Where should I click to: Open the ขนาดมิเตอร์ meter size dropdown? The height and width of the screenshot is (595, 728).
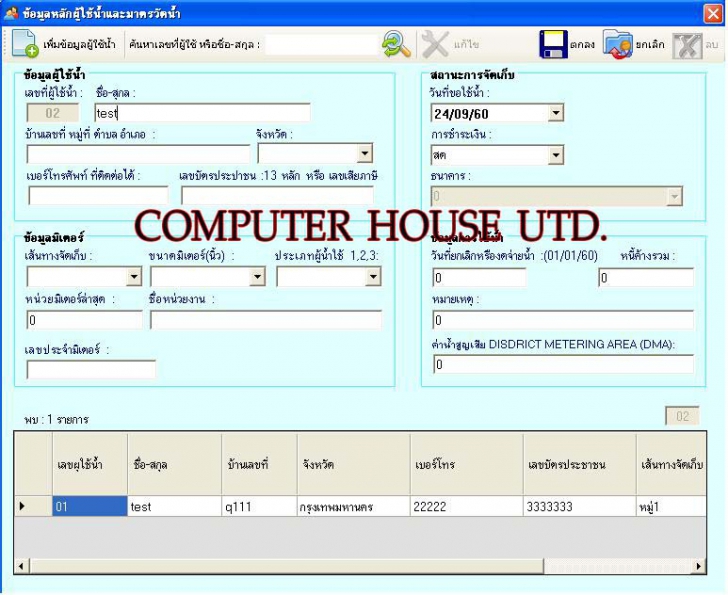tap(257, 277)
